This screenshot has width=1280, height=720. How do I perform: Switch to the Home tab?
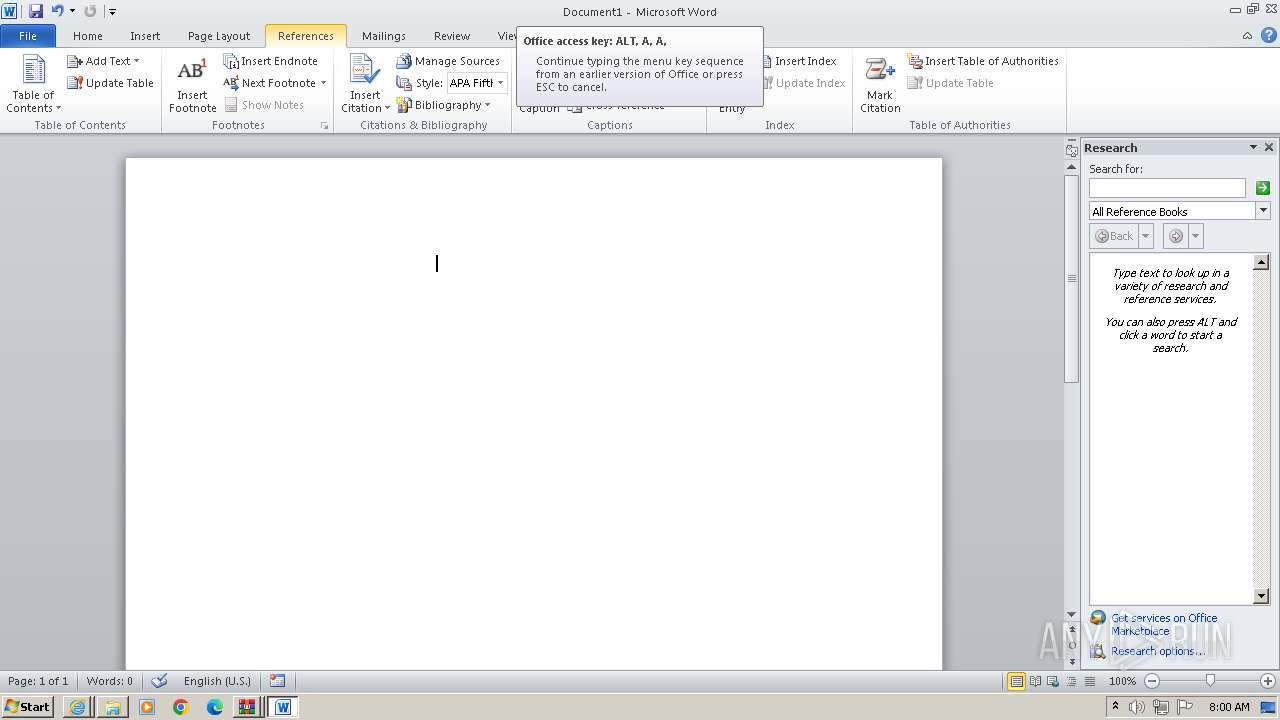point(87,36)
